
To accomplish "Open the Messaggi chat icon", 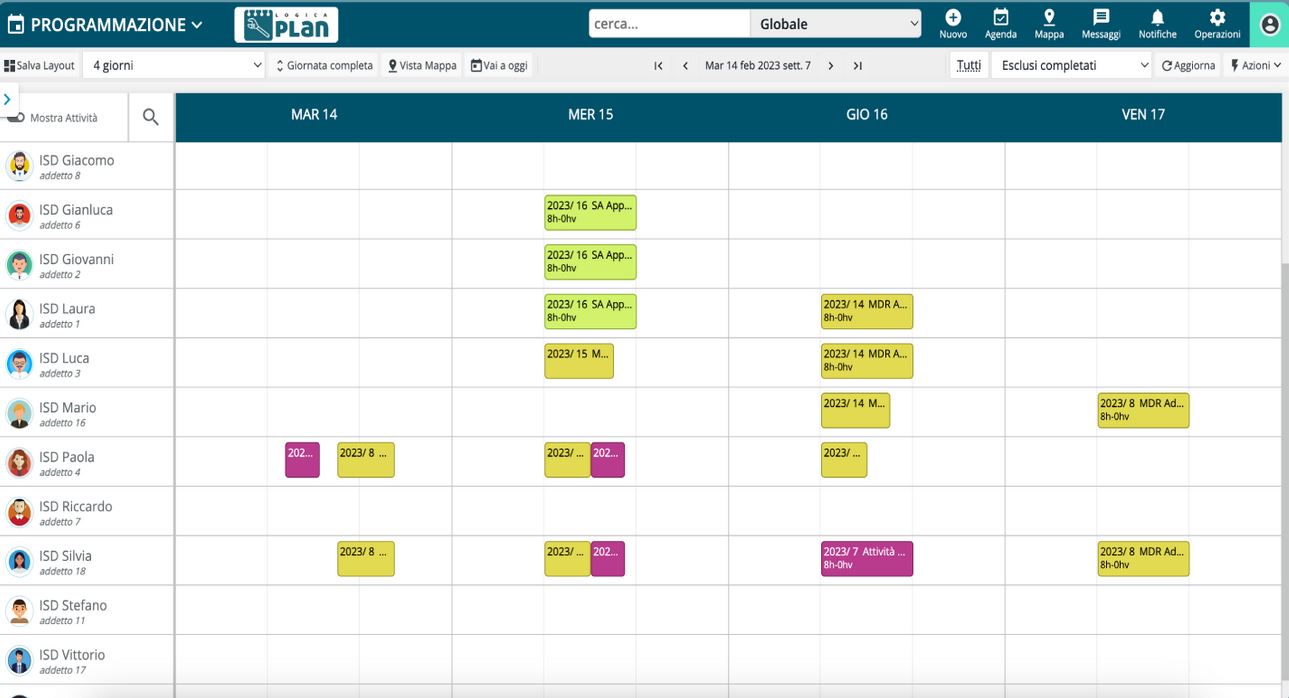I will pos(1101,18).
